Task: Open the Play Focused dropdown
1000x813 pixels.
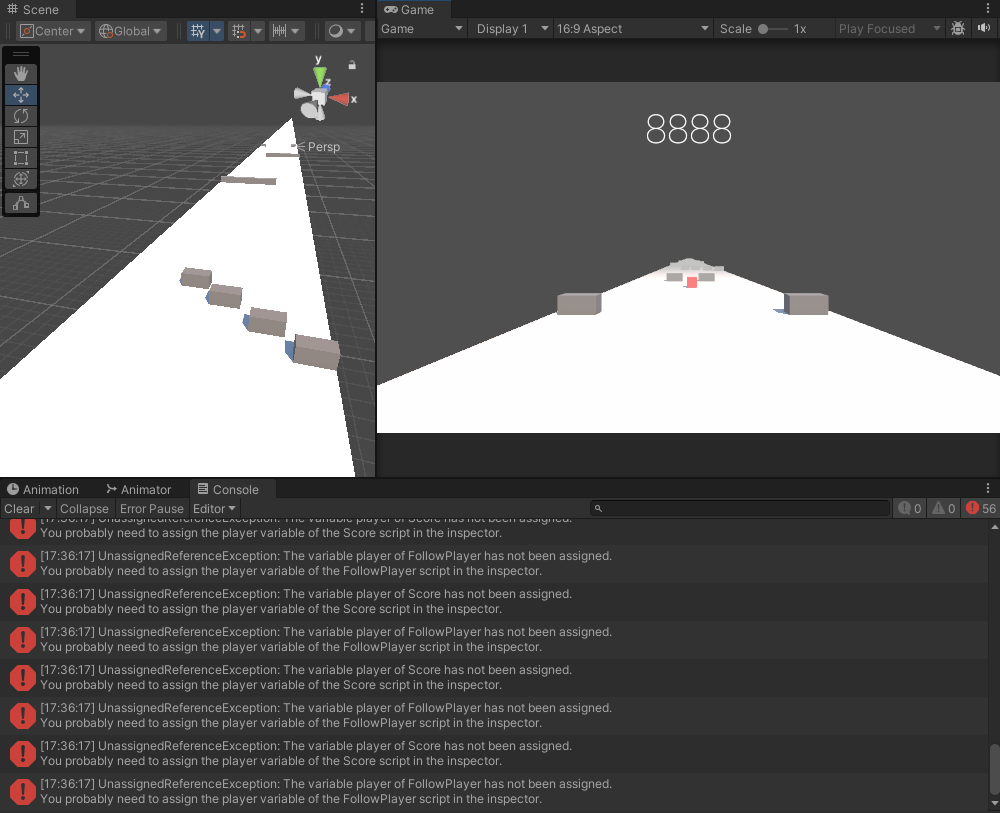Action: 889,29
